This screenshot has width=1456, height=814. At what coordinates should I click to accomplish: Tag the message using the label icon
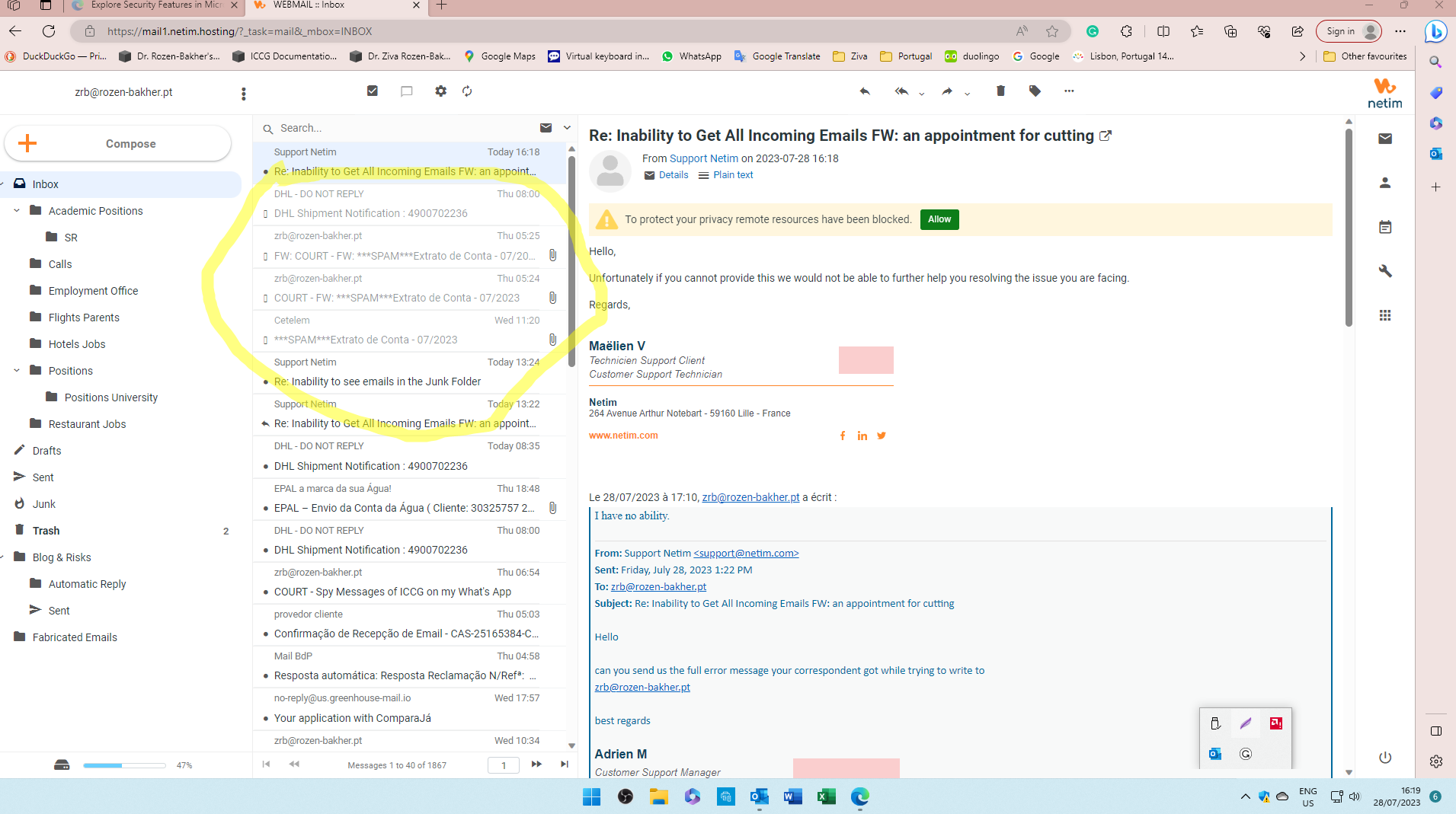click(x=1035, y=91)
